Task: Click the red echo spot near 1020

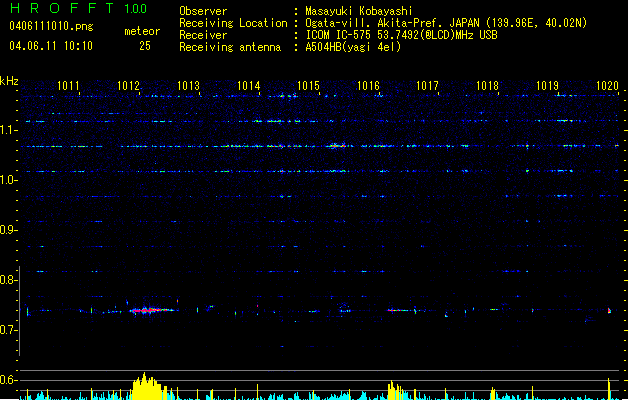Action: [x=609, y=310]
